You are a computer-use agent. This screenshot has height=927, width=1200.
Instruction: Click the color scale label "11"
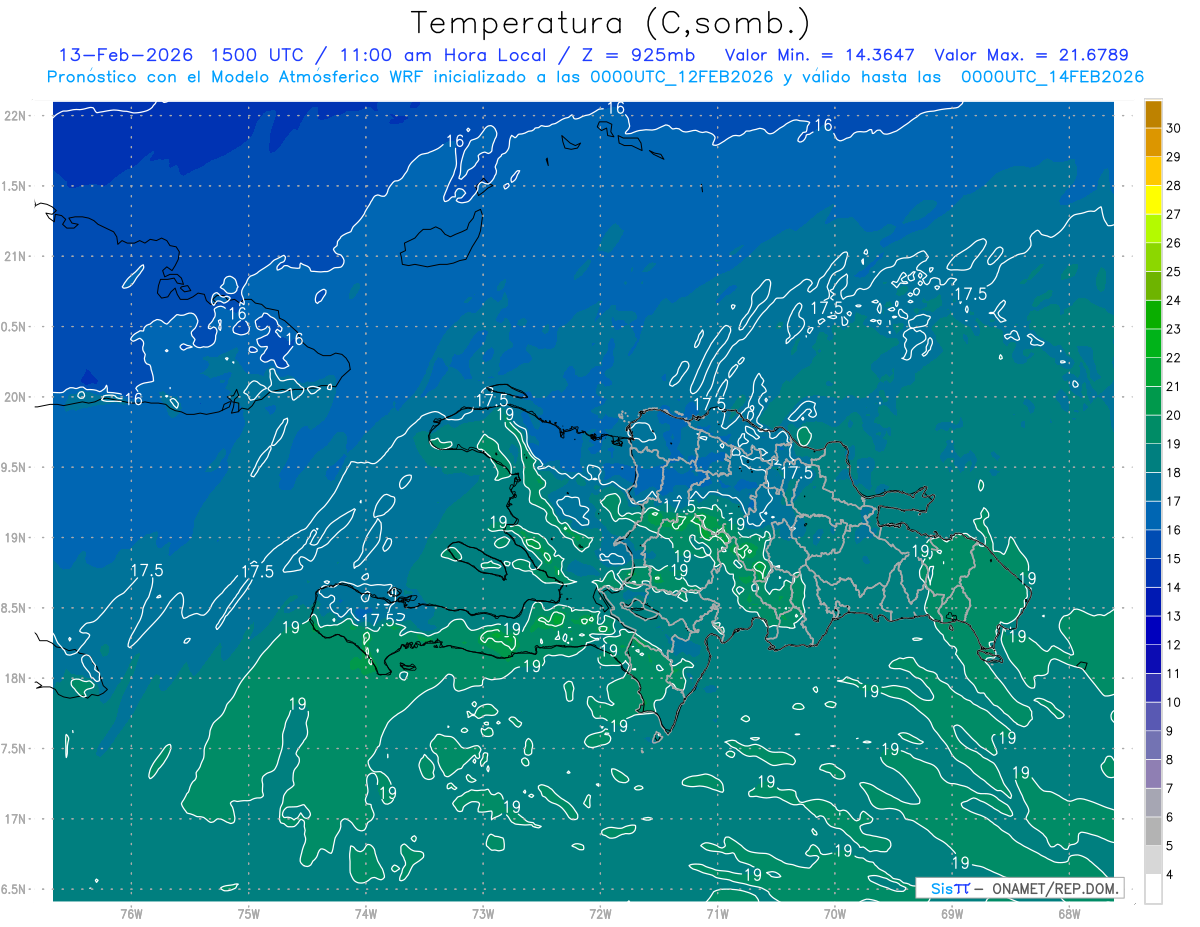[1173, 673]
